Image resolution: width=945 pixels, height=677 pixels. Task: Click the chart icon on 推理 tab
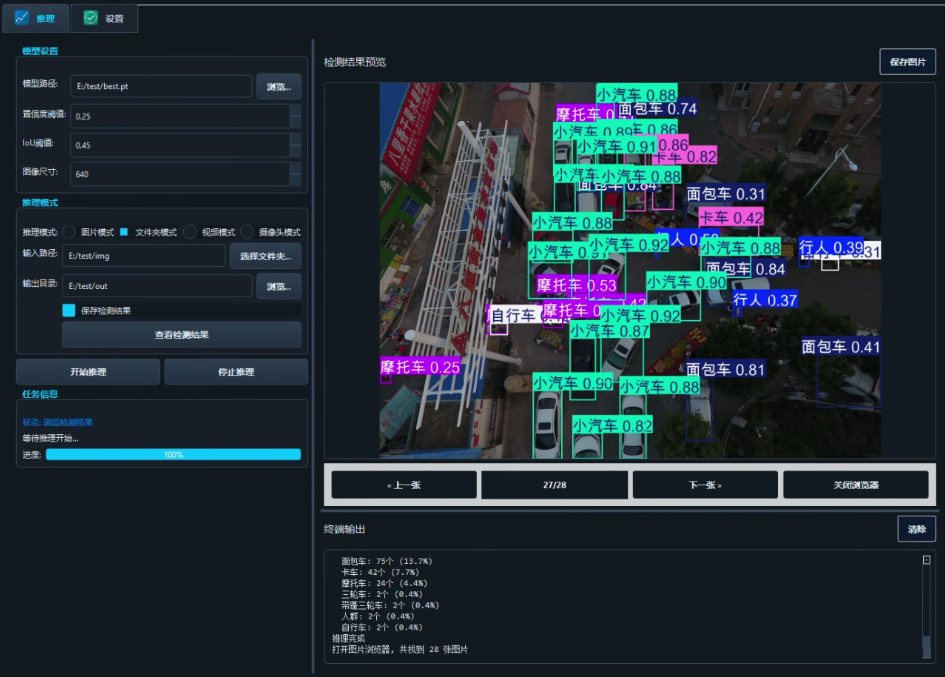(22, 17)
